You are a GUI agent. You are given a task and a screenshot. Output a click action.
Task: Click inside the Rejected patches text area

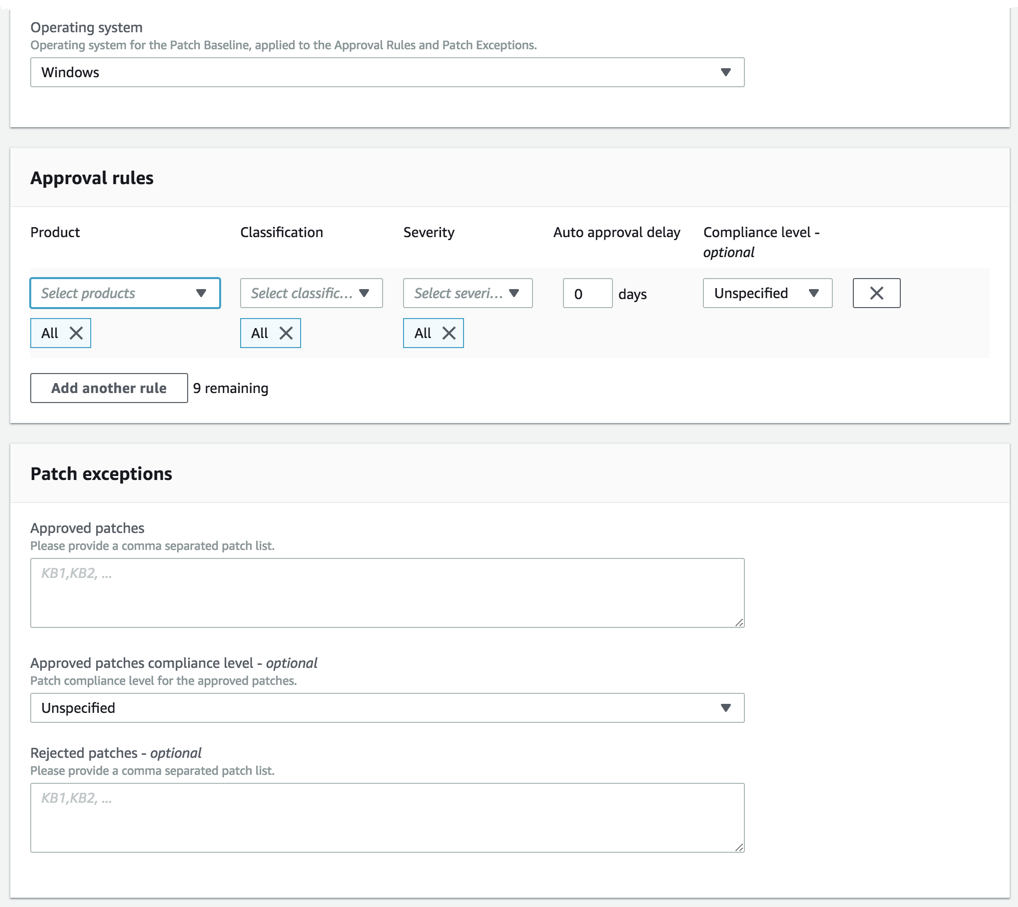point(387,816)
